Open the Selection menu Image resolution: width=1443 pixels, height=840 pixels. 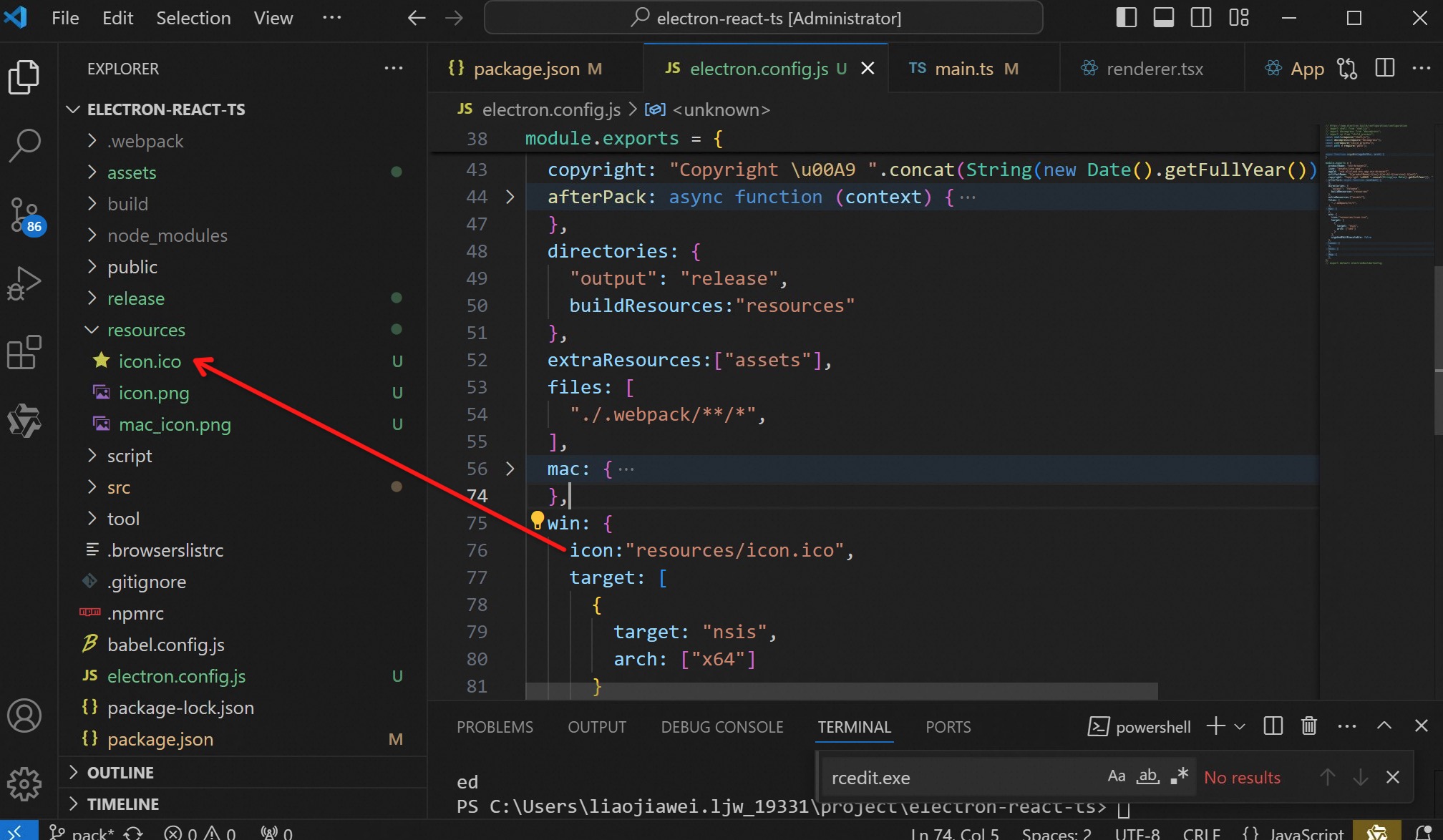tap(193, 18)
